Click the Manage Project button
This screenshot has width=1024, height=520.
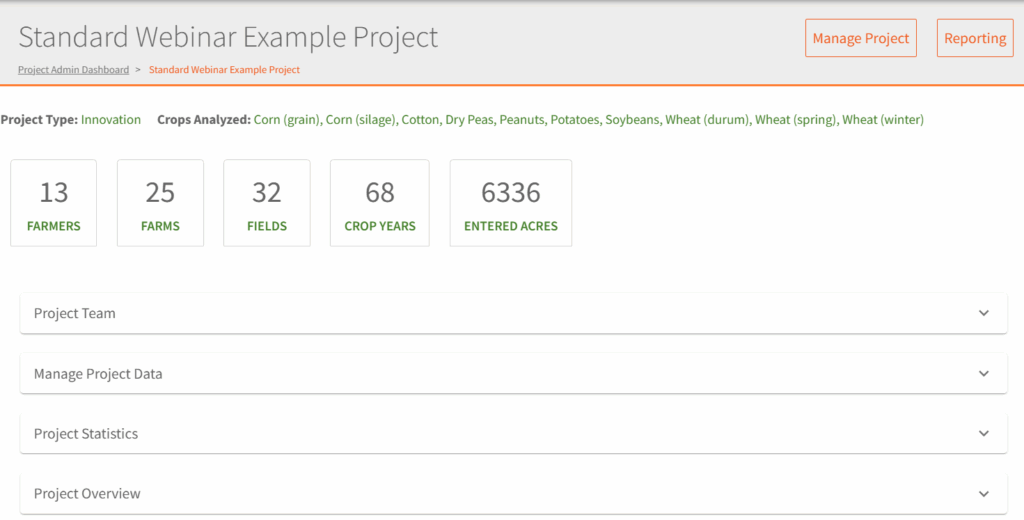coord(860,38)
